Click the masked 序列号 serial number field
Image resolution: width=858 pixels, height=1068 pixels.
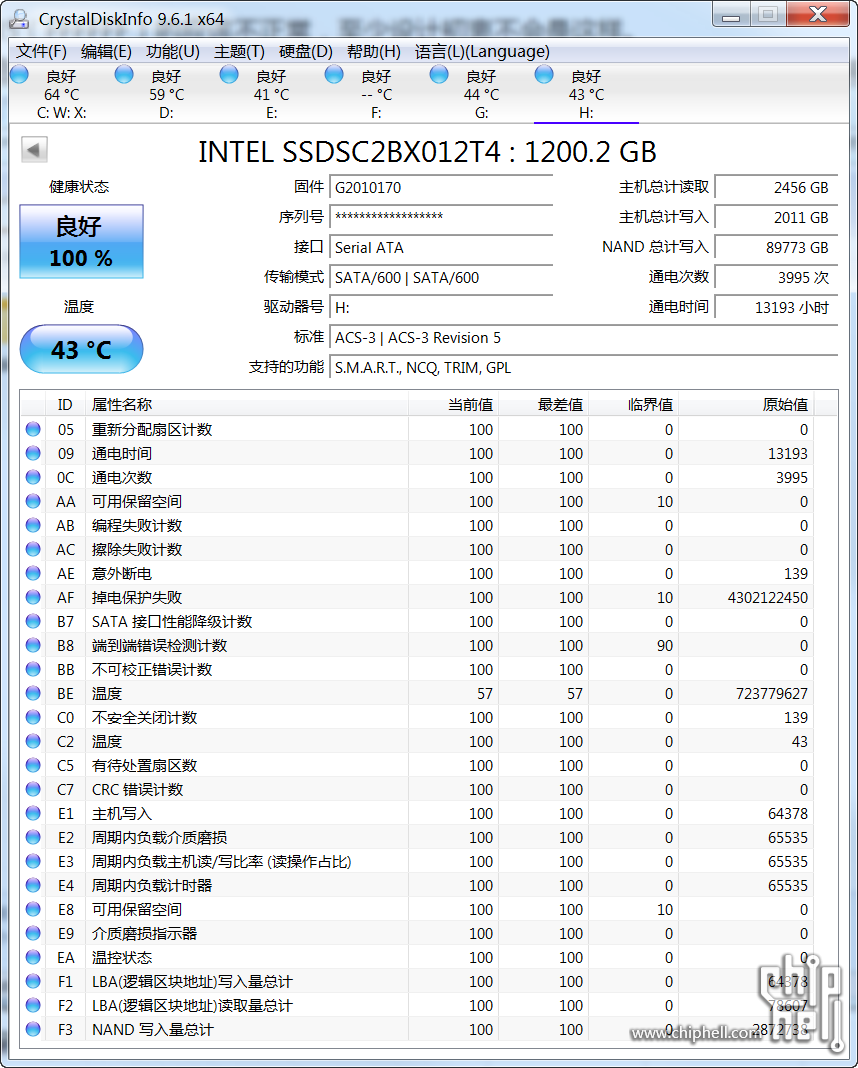pyautogui.click(x=441, y=217)
